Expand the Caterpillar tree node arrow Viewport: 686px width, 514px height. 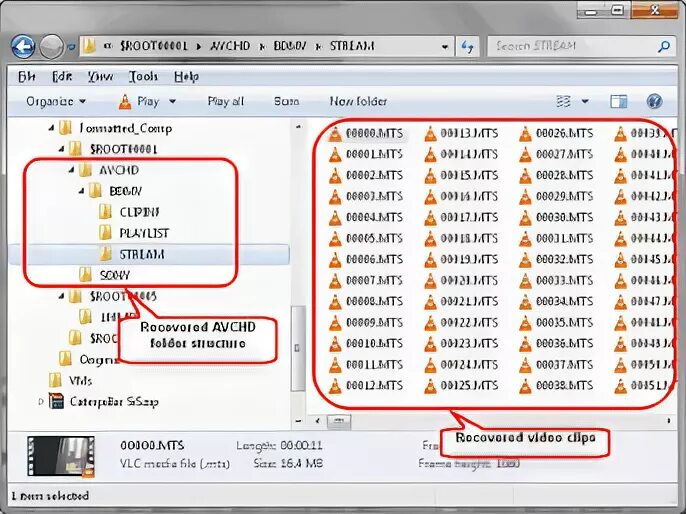[41, 401]
